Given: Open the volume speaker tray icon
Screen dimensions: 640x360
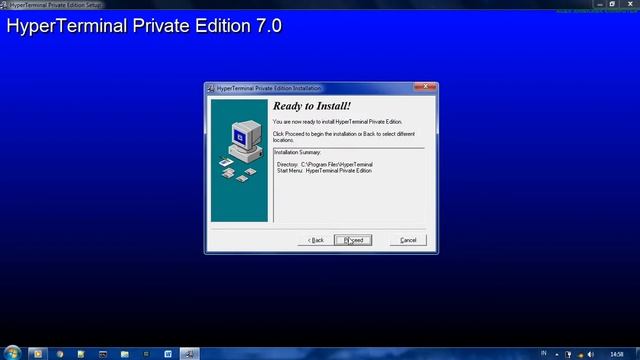Looking at the screenshot, I should tap(591, 355).
